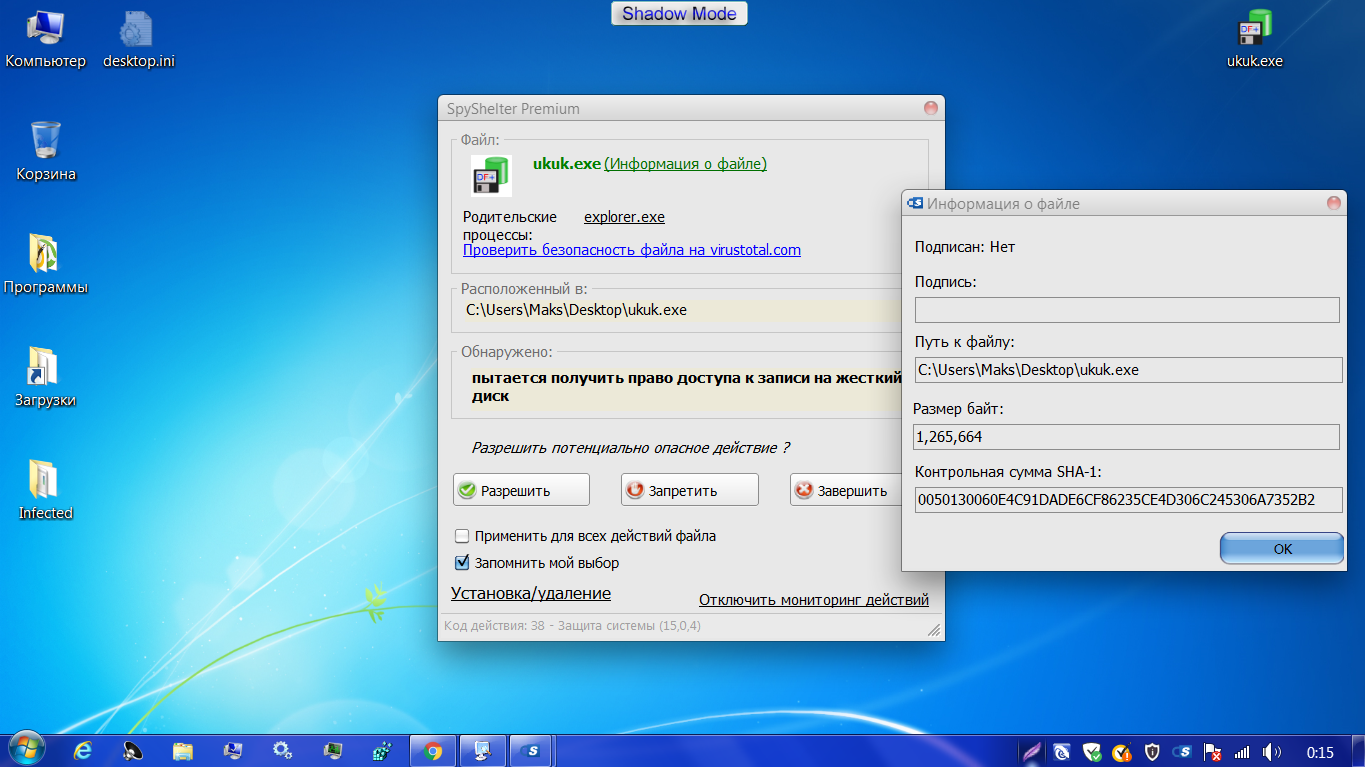
Task: Open the Action Center flag tray icon
Action: [x=1212, y=752]
